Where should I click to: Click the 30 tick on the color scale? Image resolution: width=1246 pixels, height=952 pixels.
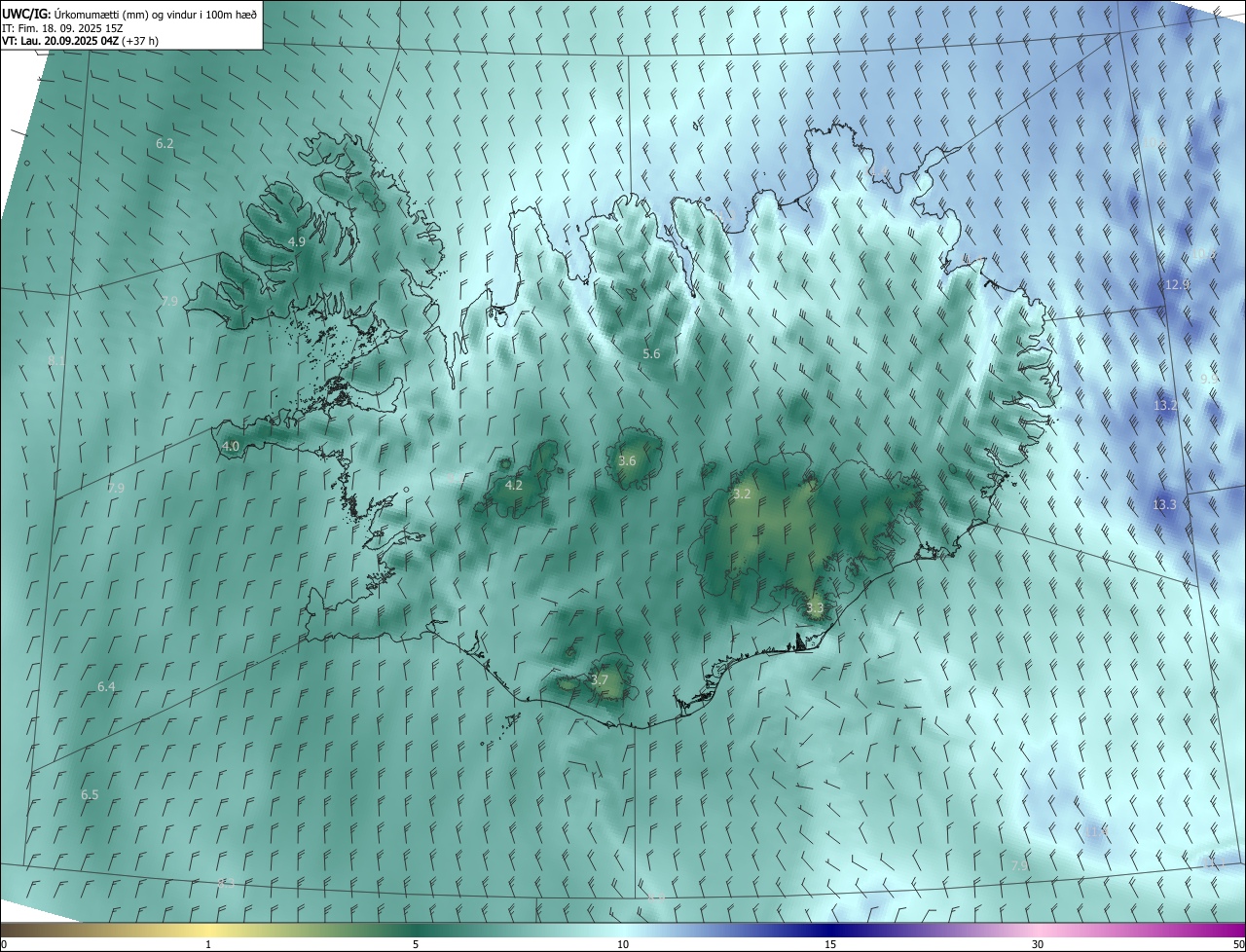pyautogui.click(x=1038, y=945)
